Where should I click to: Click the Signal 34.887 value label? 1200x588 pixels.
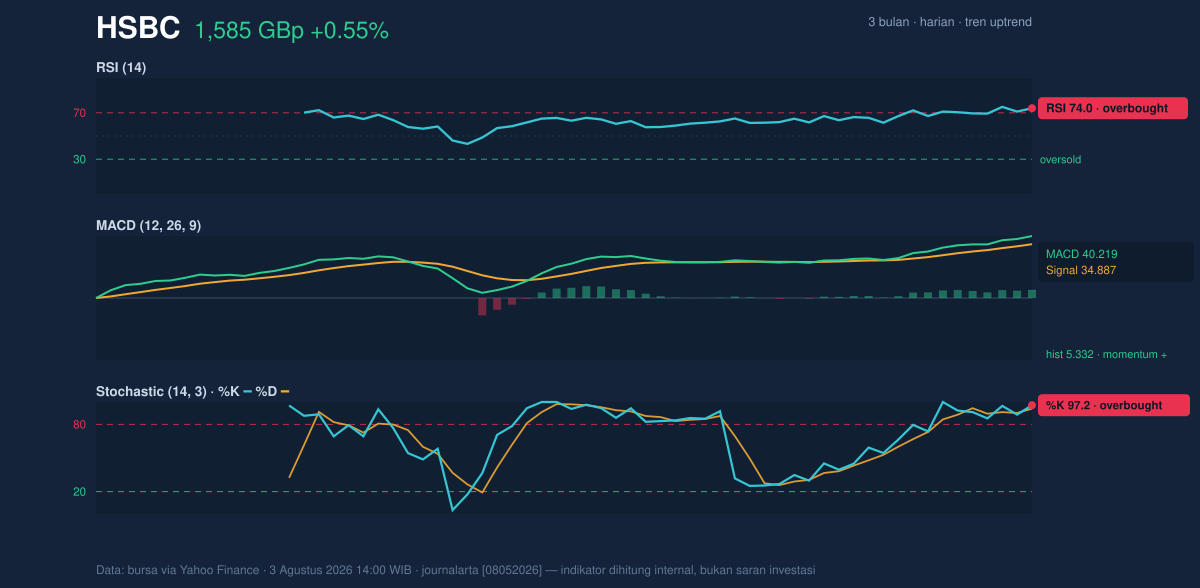[1081, 270]
